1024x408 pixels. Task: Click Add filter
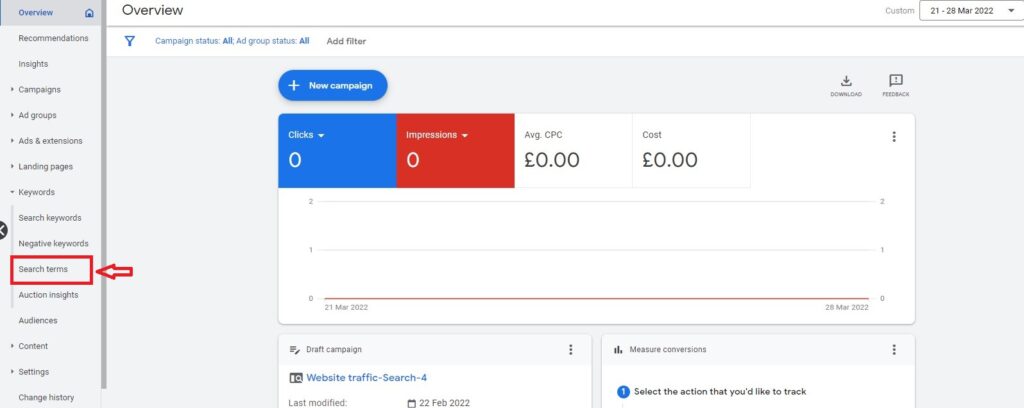point(346,41)
